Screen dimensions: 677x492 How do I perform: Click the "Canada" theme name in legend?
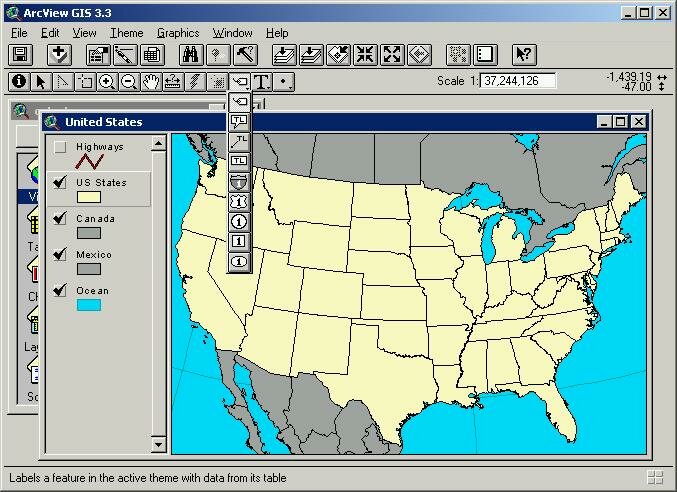point(95,219)
